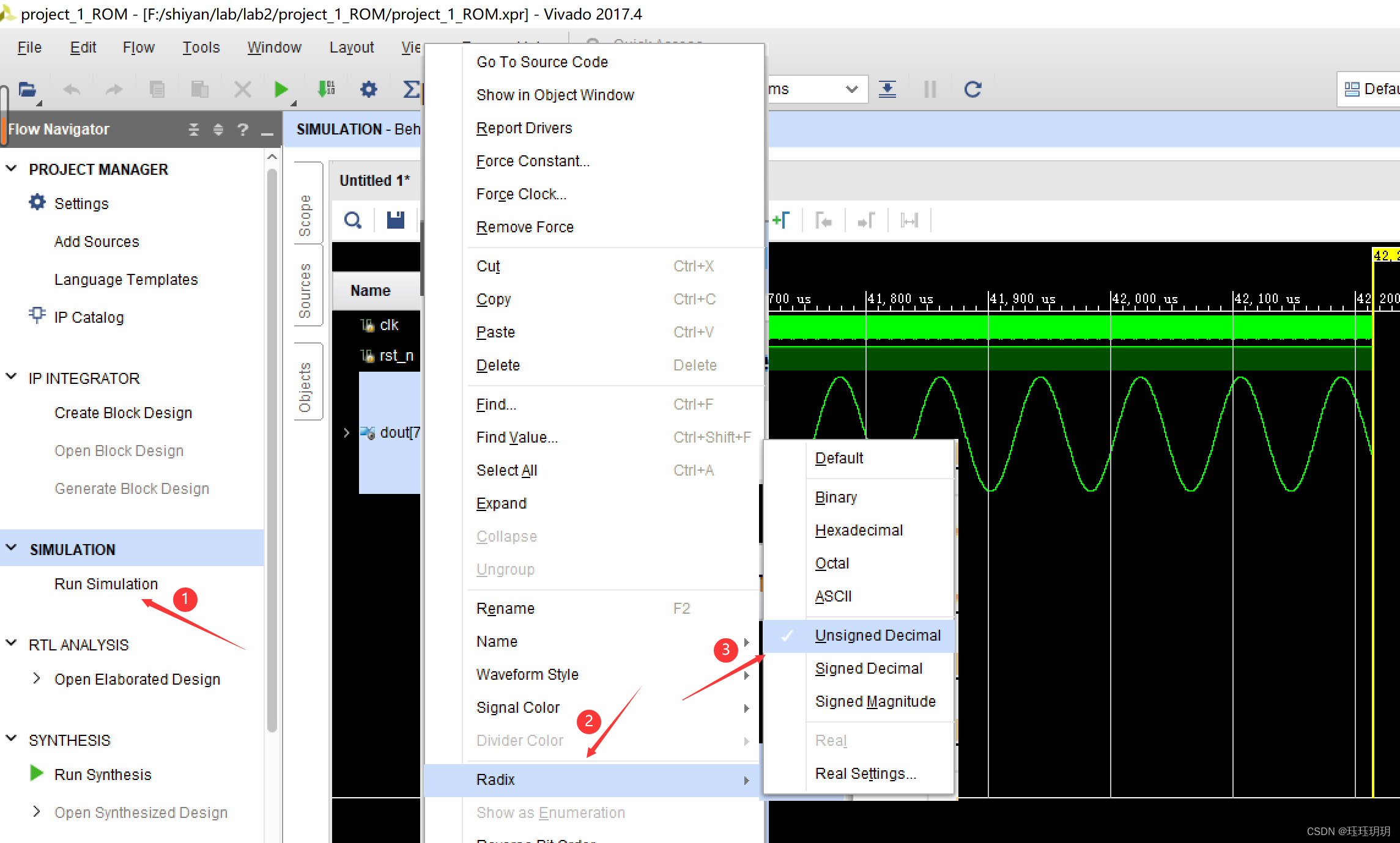Choose Signed Decimal radix
The width and height of the screenshot is (1400, 843).
tap(869, 668)
